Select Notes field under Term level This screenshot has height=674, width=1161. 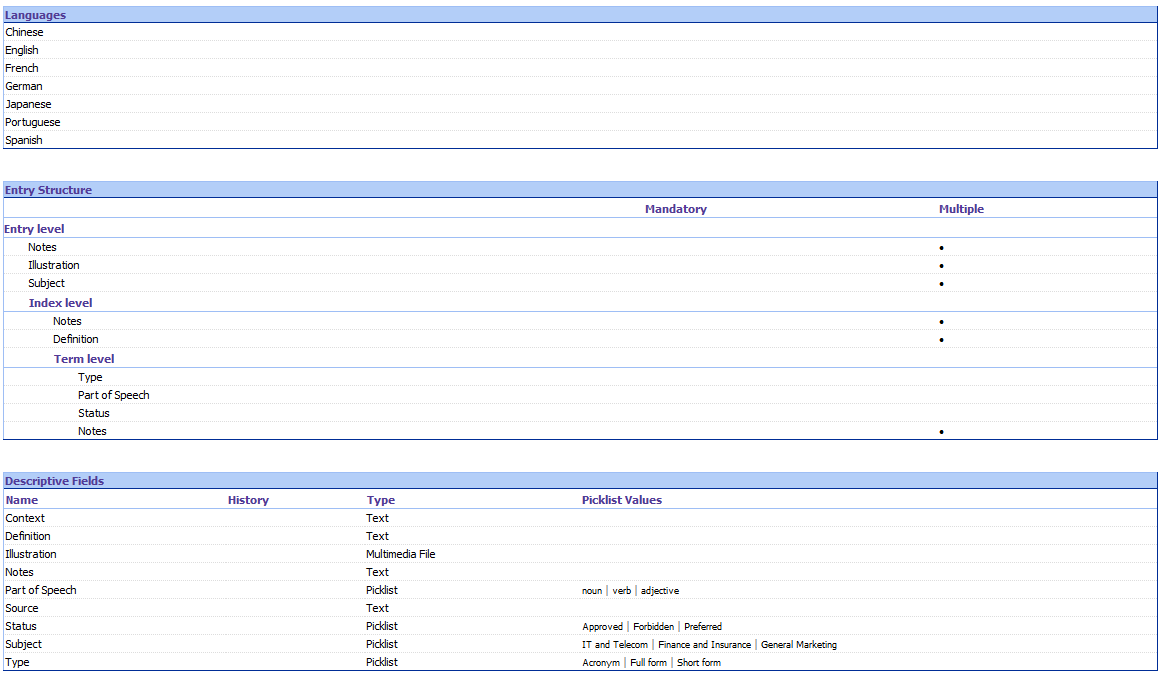92,431
